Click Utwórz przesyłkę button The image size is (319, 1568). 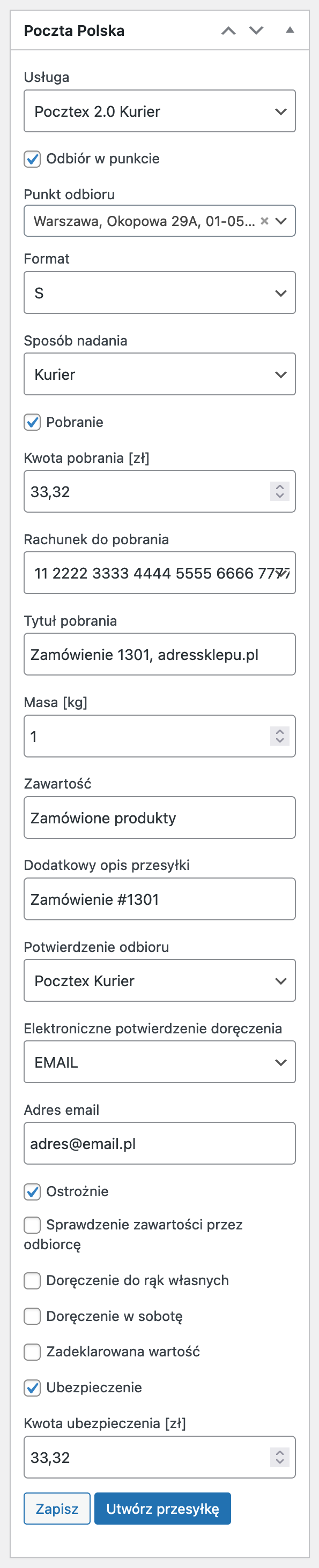click(162, 1509)
